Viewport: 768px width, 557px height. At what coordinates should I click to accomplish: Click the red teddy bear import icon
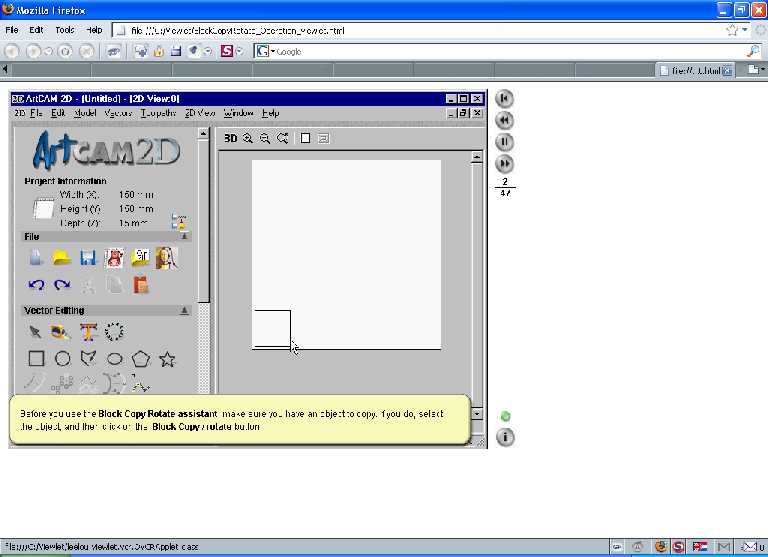[114, 258]
